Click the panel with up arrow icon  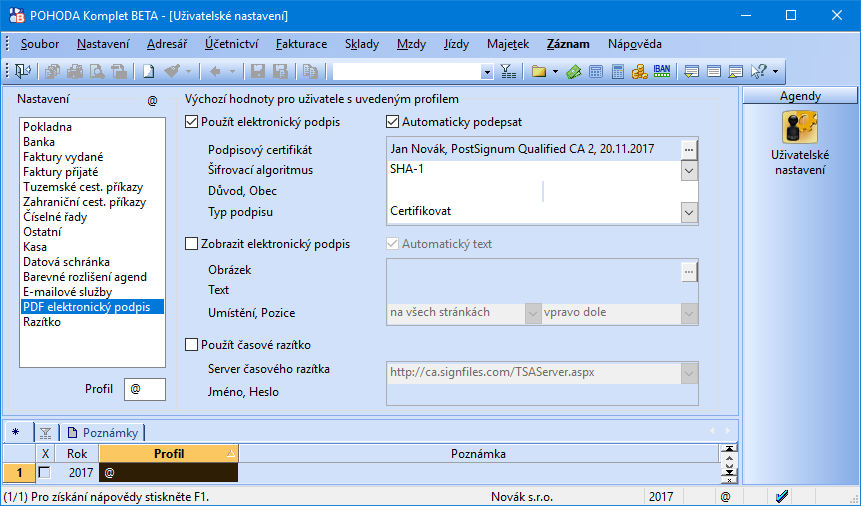[736, 71]
